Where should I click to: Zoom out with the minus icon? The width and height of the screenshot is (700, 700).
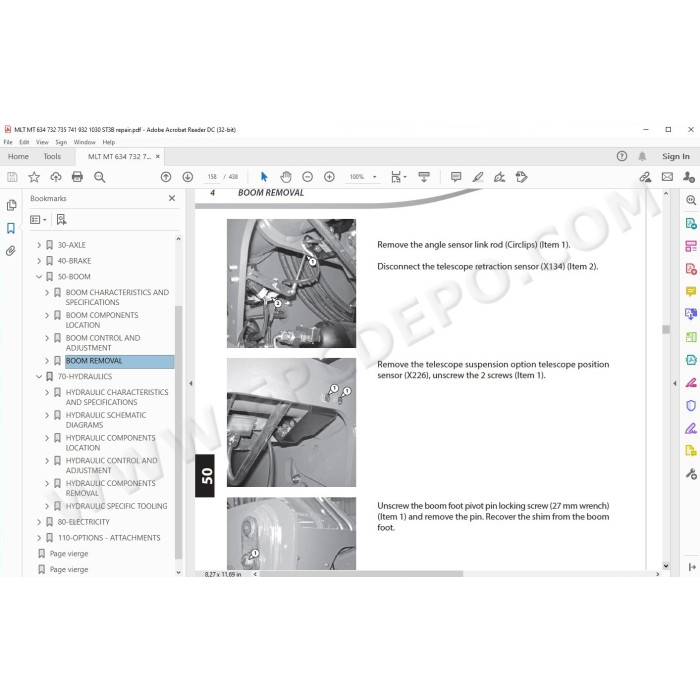[308, 177]
